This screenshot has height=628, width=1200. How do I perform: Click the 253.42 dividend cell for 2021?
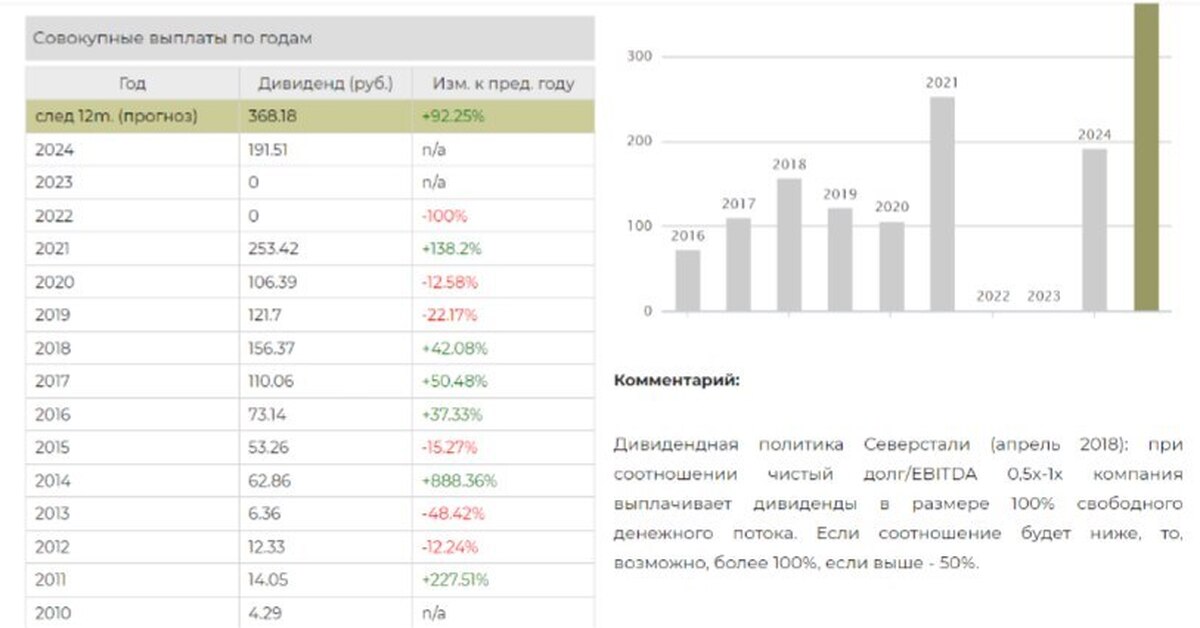coord(273,249)
